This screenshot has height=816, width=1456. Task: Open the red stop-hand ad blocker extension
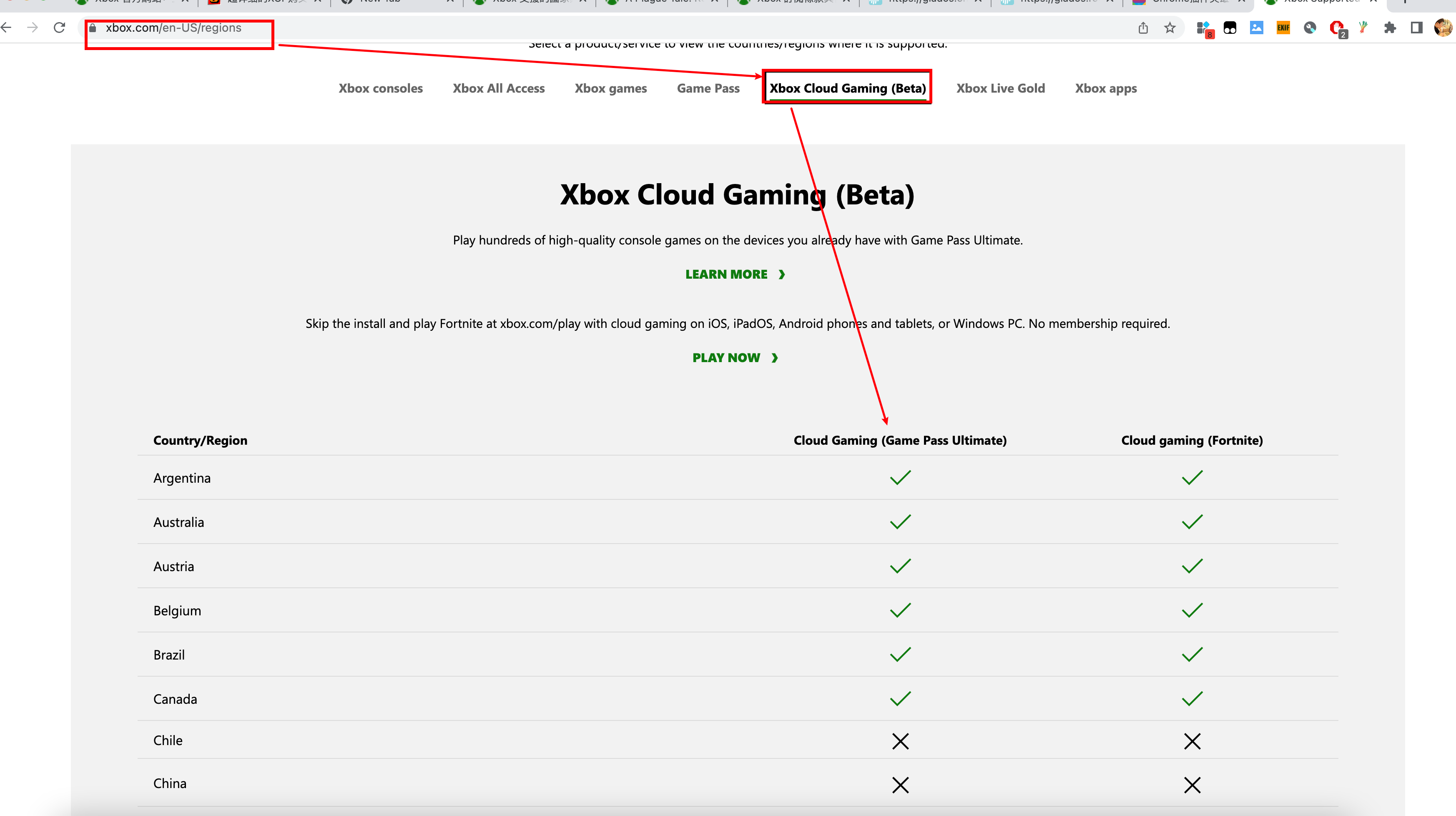1336,28
